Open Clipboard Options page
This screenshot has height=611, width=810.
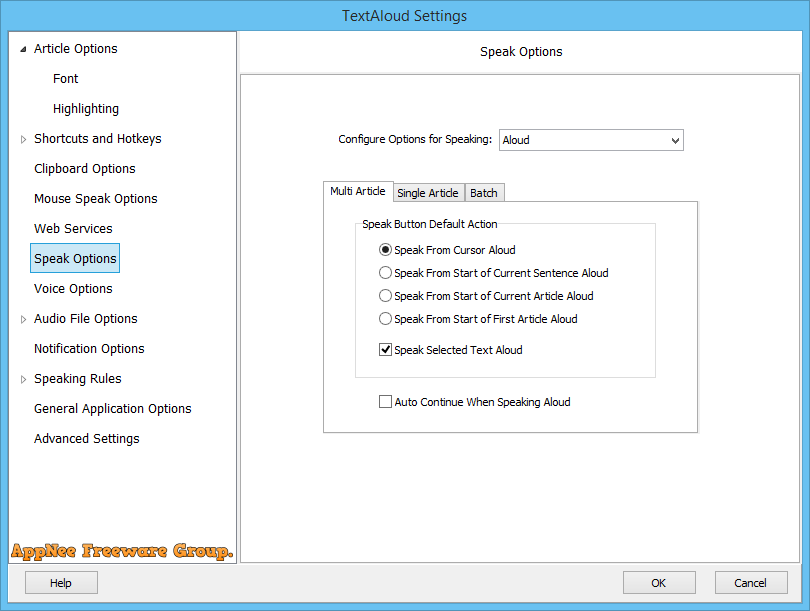tap(85, 168)
